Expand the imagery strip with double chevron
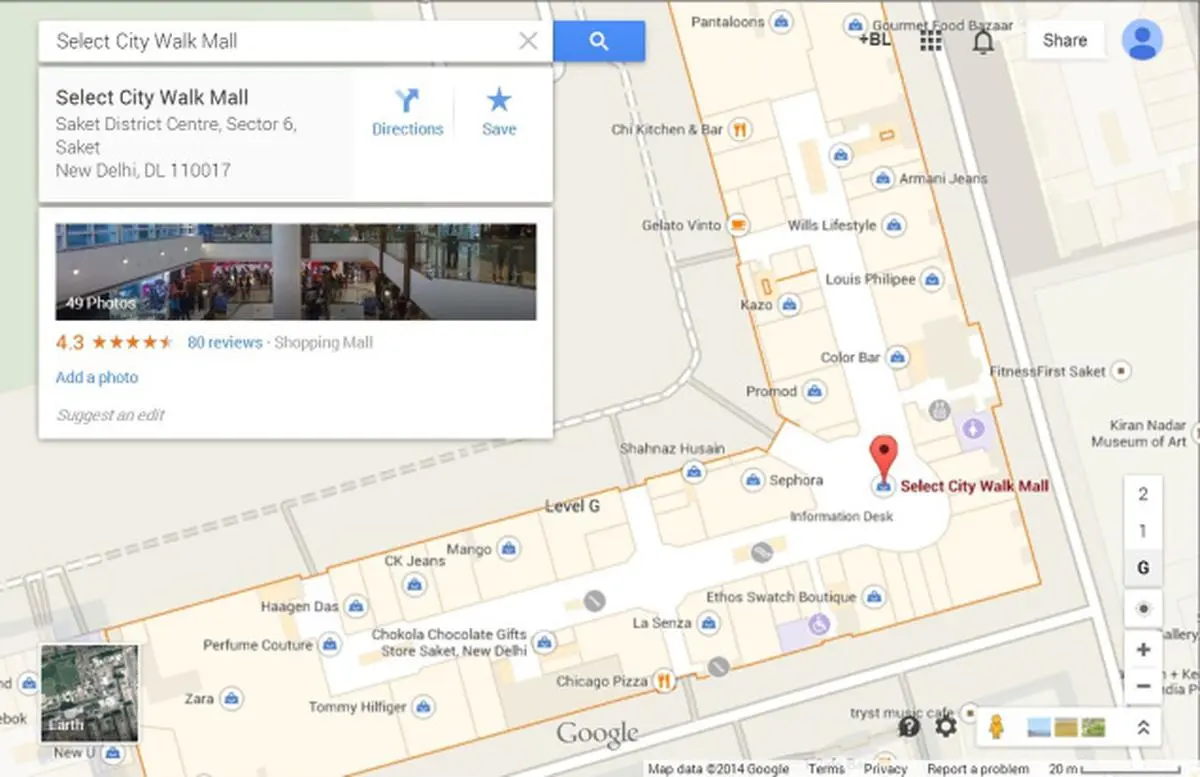 (x=1143, y=728)
